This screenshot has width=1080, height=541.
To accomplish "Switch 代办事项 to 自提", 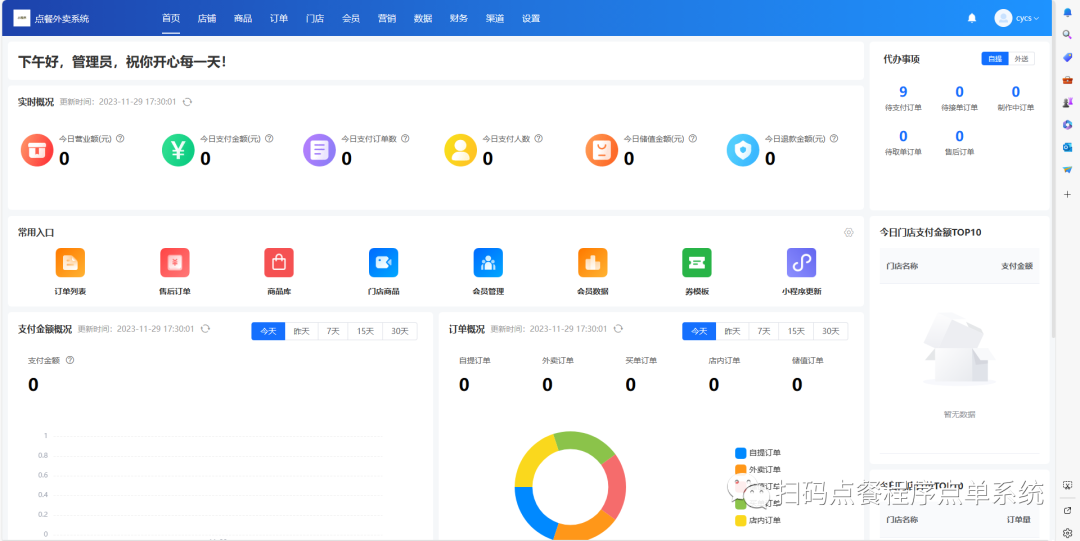I will coord(995,59).
